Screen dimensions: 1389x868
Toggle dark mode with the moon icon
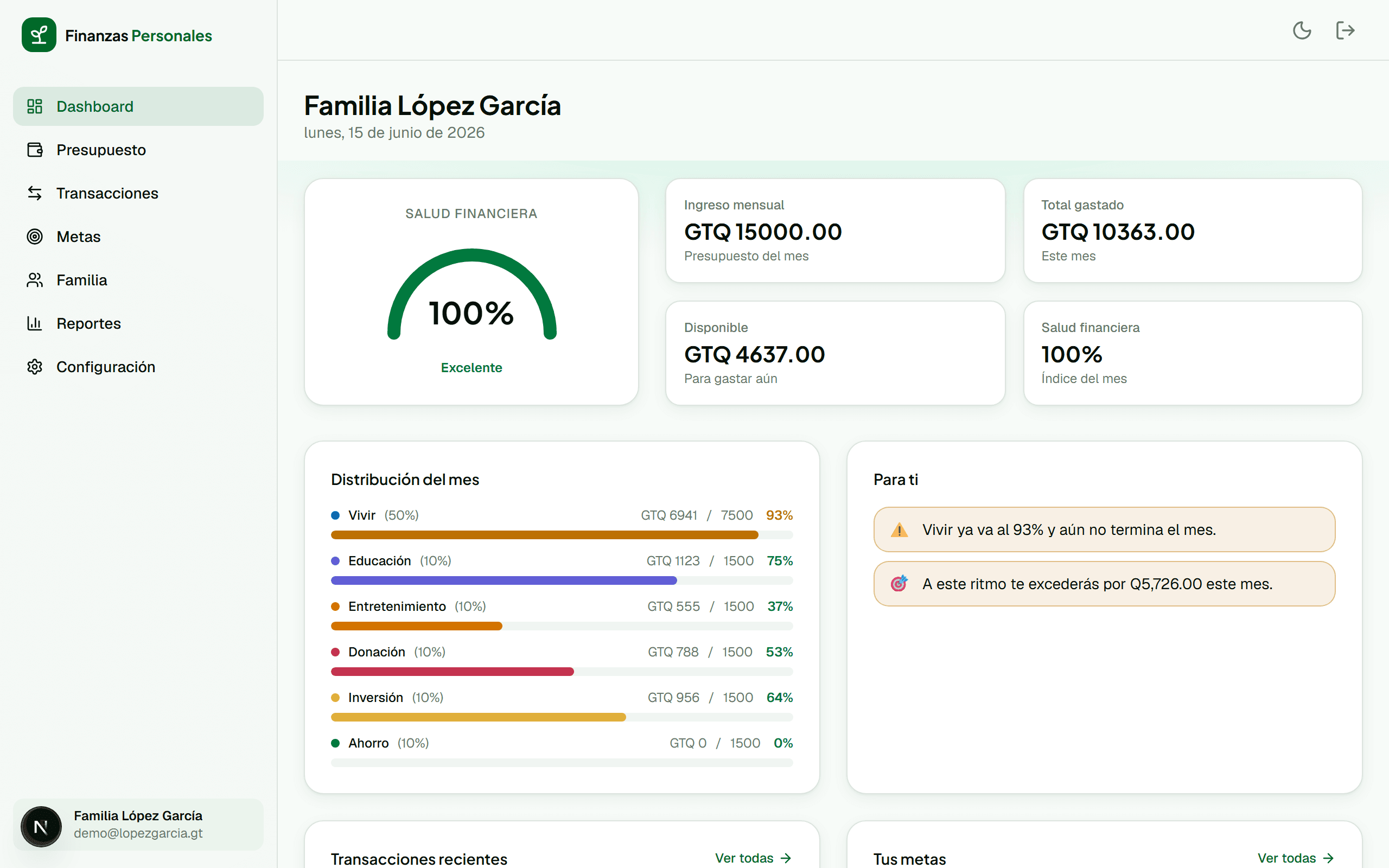[x=1302, y=30]
